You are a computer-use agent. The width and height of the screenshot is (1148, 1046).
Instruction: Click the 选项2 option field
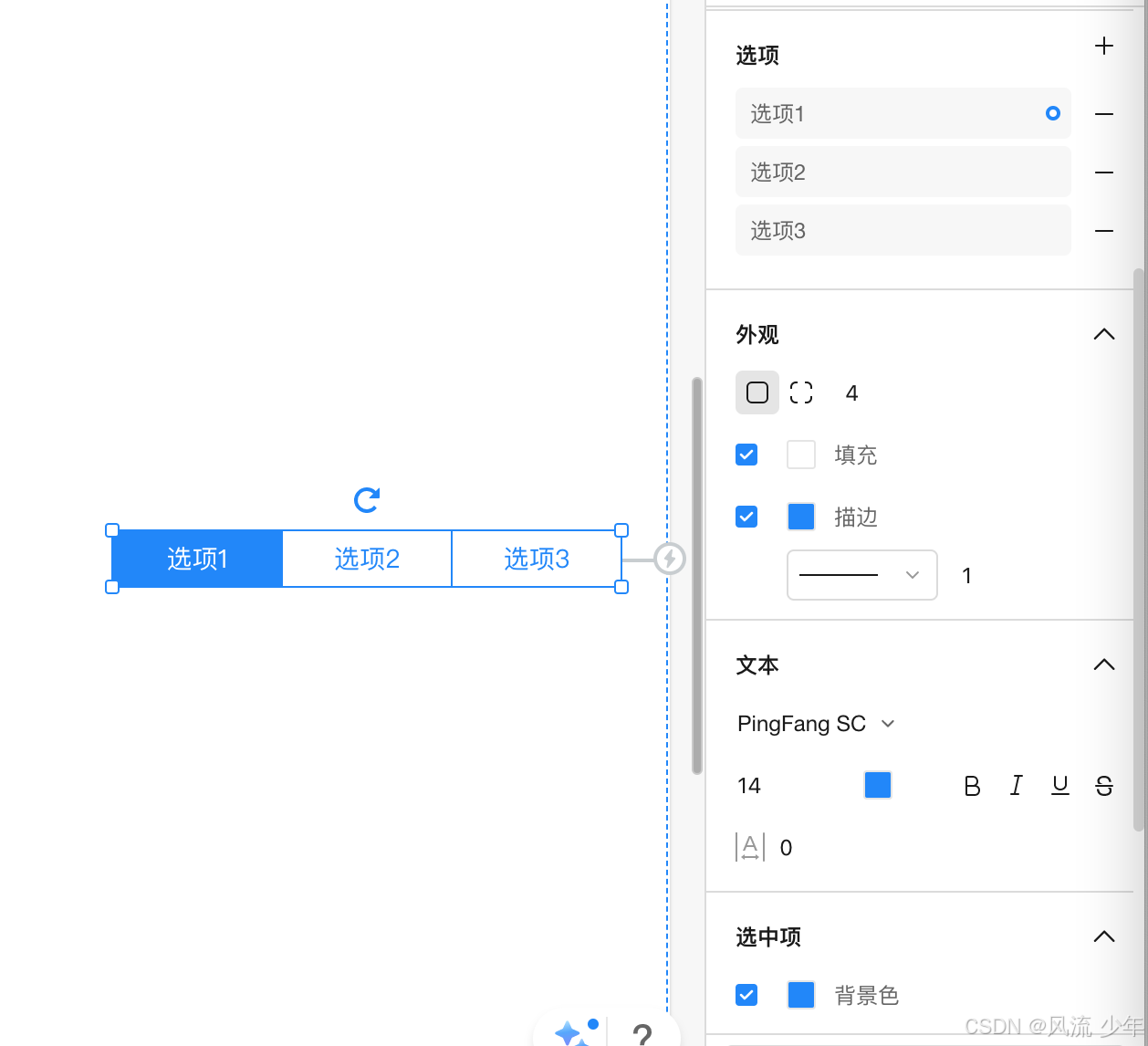tap(903, 172)
